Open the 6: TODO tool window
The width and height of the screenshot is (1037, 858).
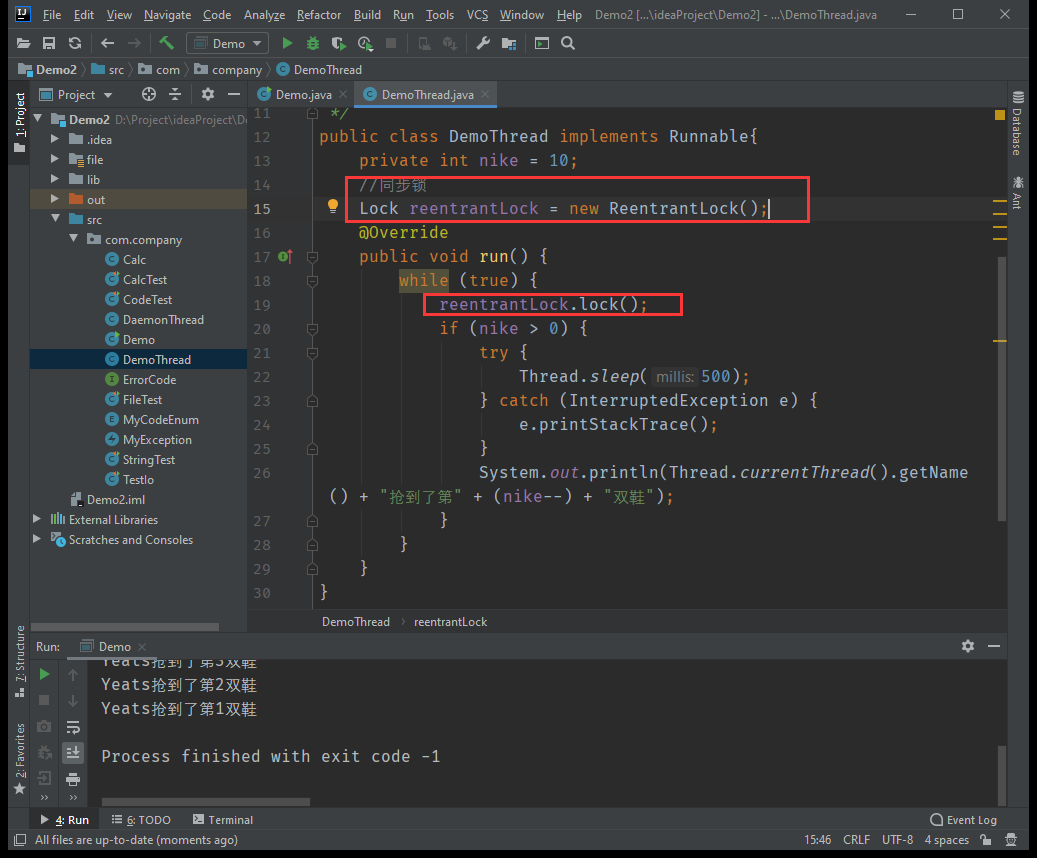pos(141,820)
